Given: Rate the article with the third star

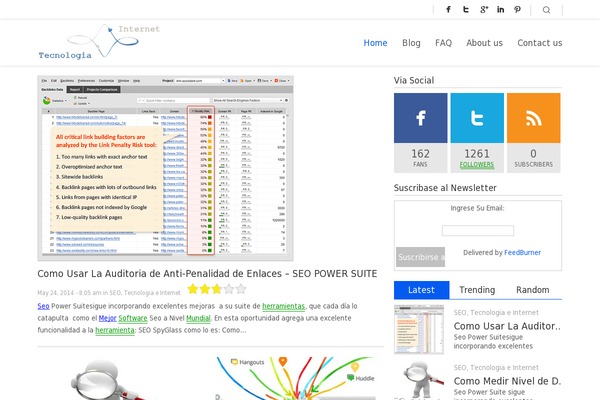Looking at the screenshot, I should (x=217, y=289).
